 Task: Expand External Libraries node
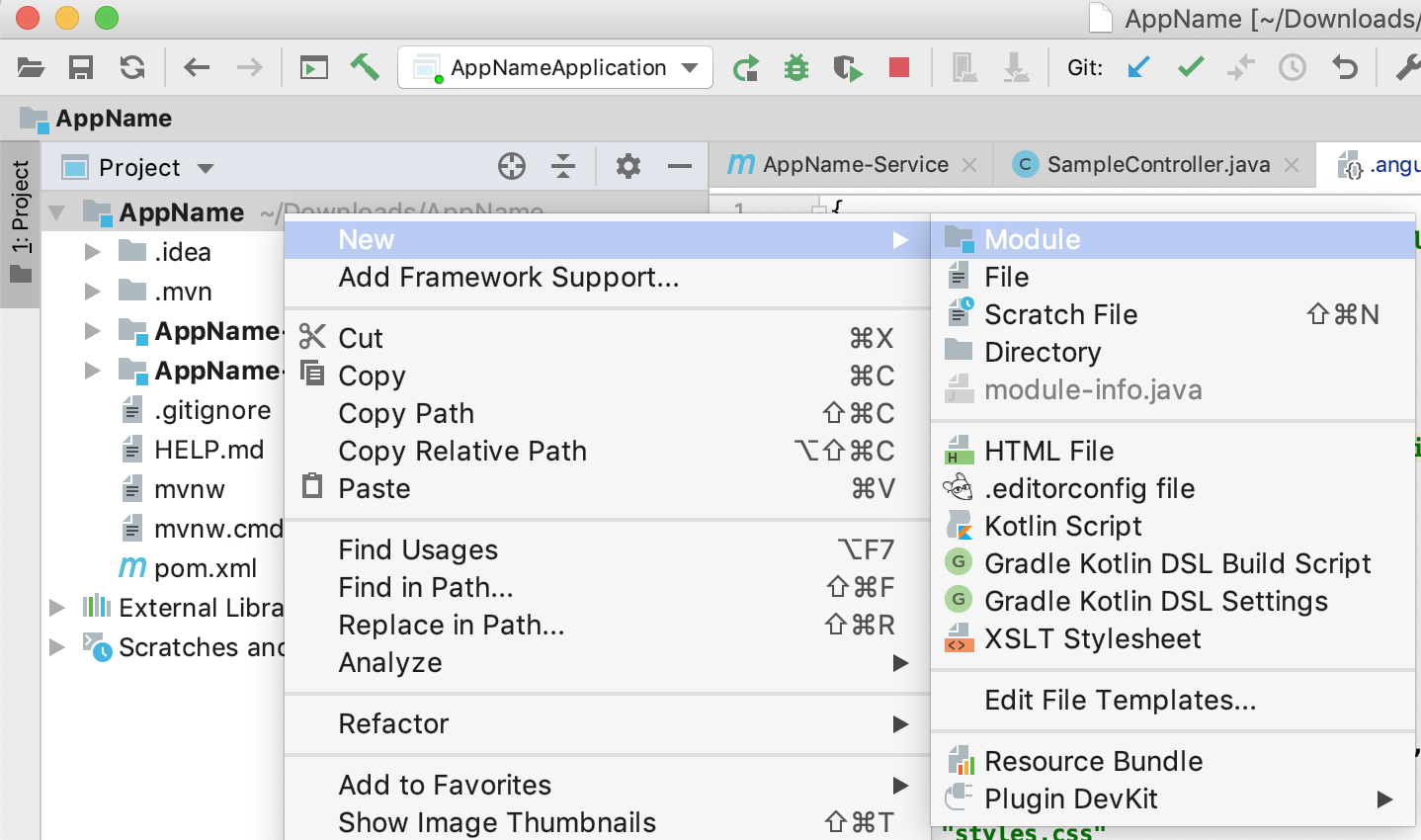point(57,608)
